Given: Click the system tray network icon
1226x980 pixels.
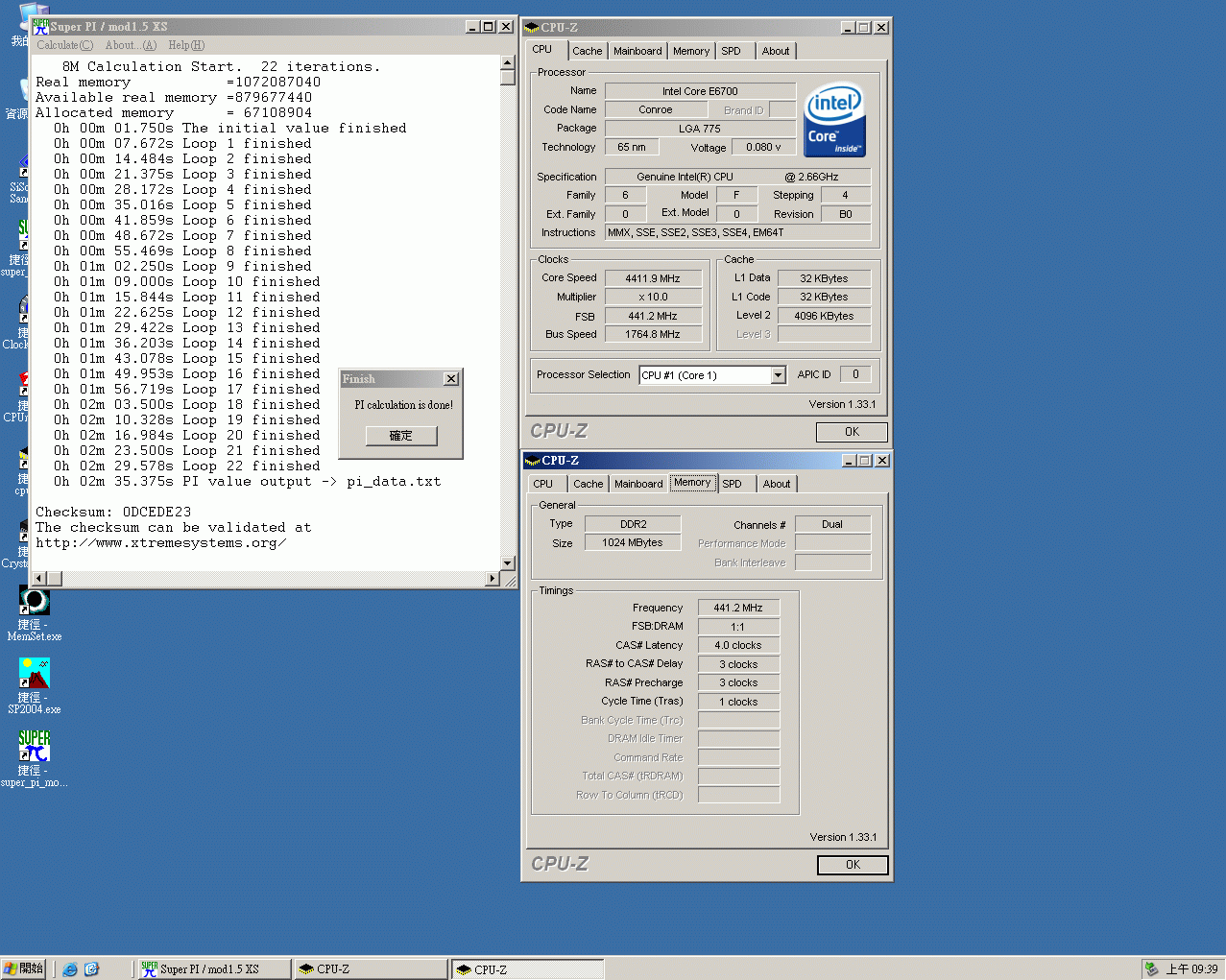Looking at the screenshot, I should point(1151,969).
